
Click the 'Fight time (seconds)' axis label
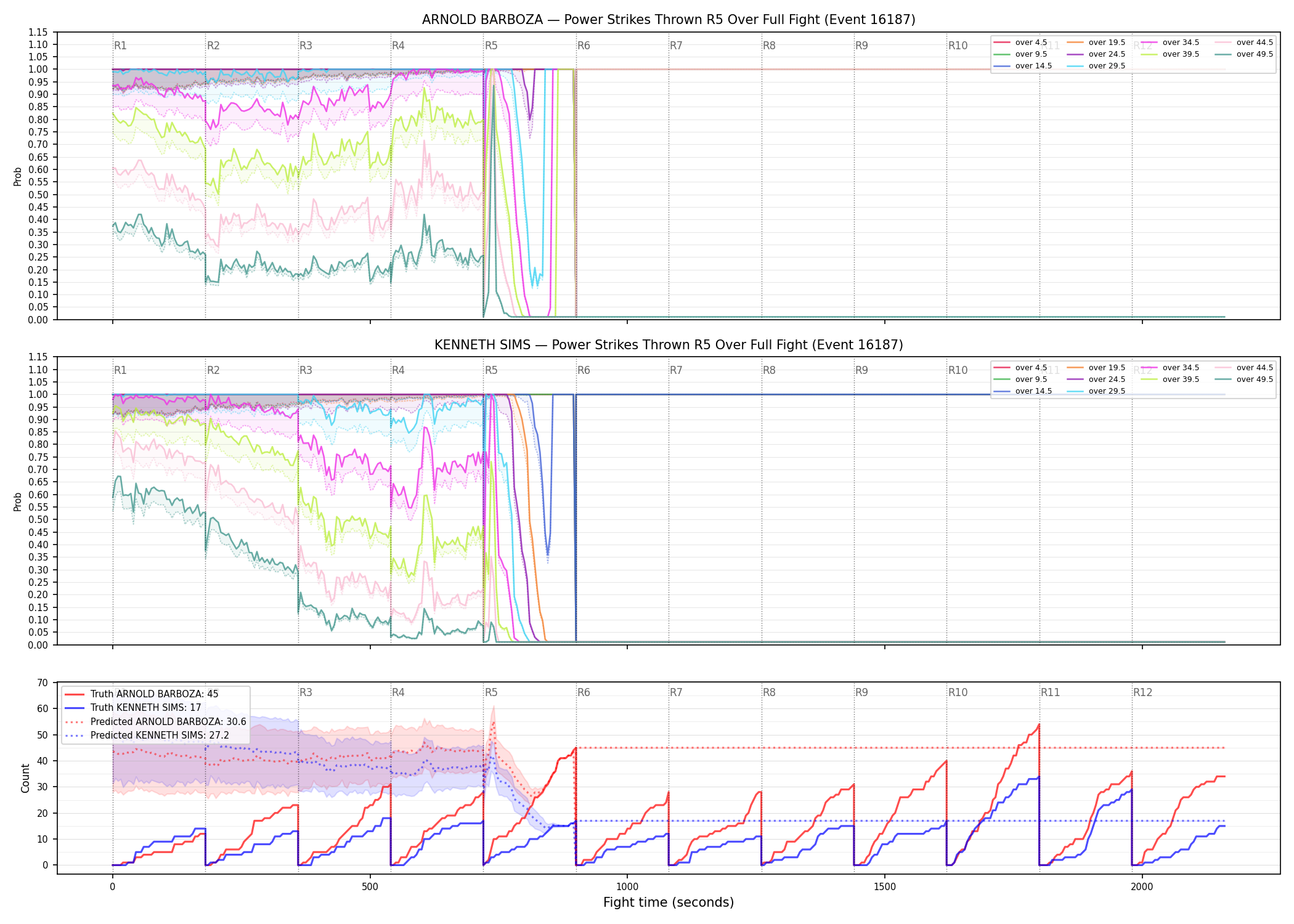(669, 902)
